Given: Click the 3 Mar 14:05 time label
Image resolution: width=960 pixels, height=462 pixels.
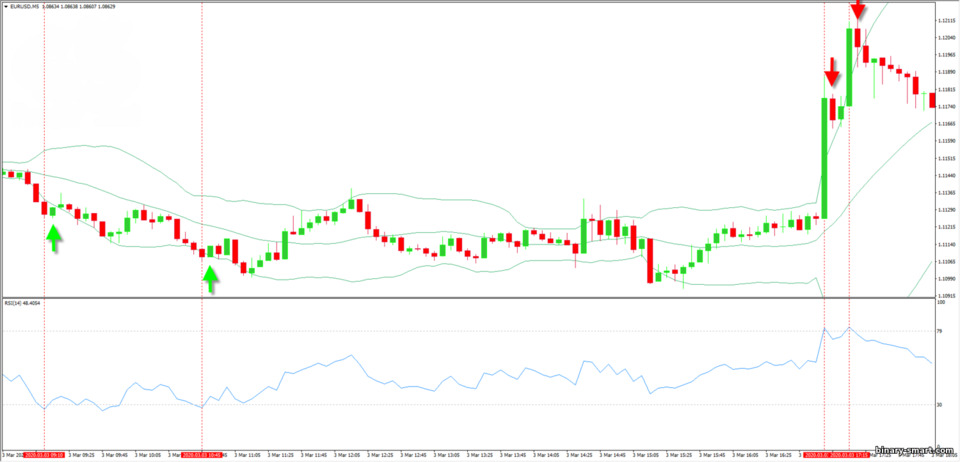Looking at the screenshot, I should (x=547, y=455).
